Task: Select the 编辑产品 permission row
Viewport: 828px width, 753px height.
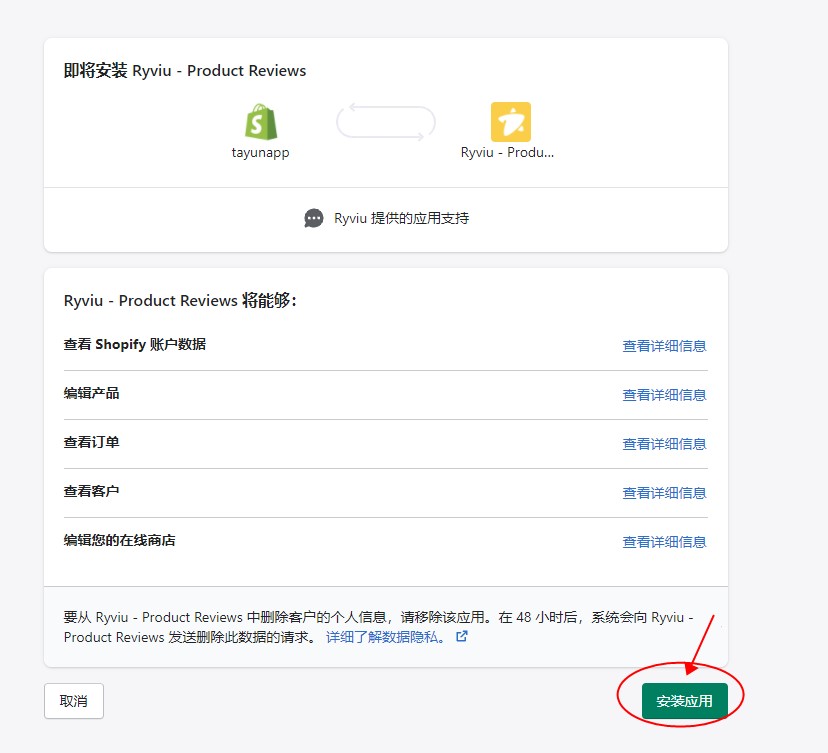Action: pyautogui.click(x=385, y=395)
